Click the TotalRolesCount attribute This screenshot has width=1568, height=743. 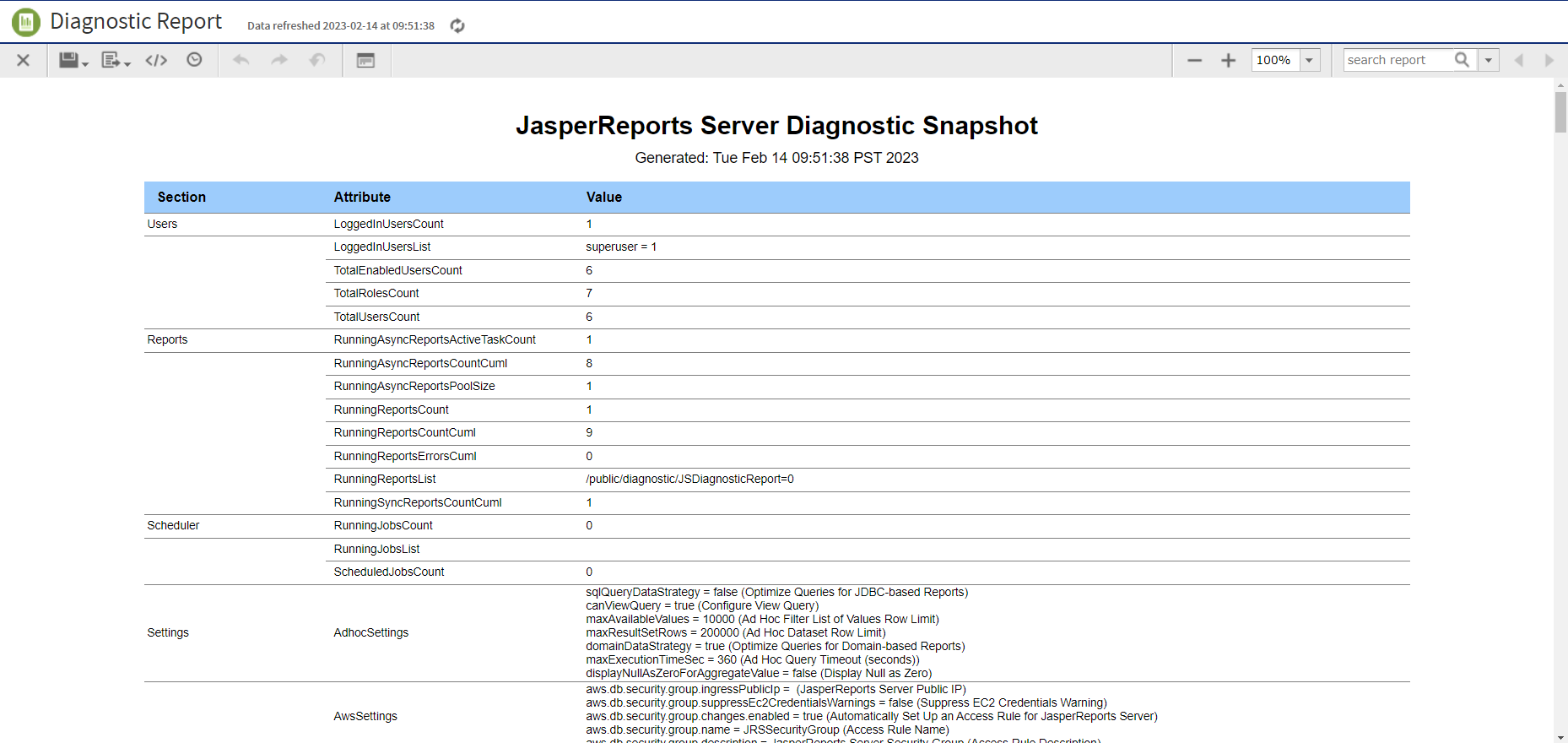coord(376,293)
